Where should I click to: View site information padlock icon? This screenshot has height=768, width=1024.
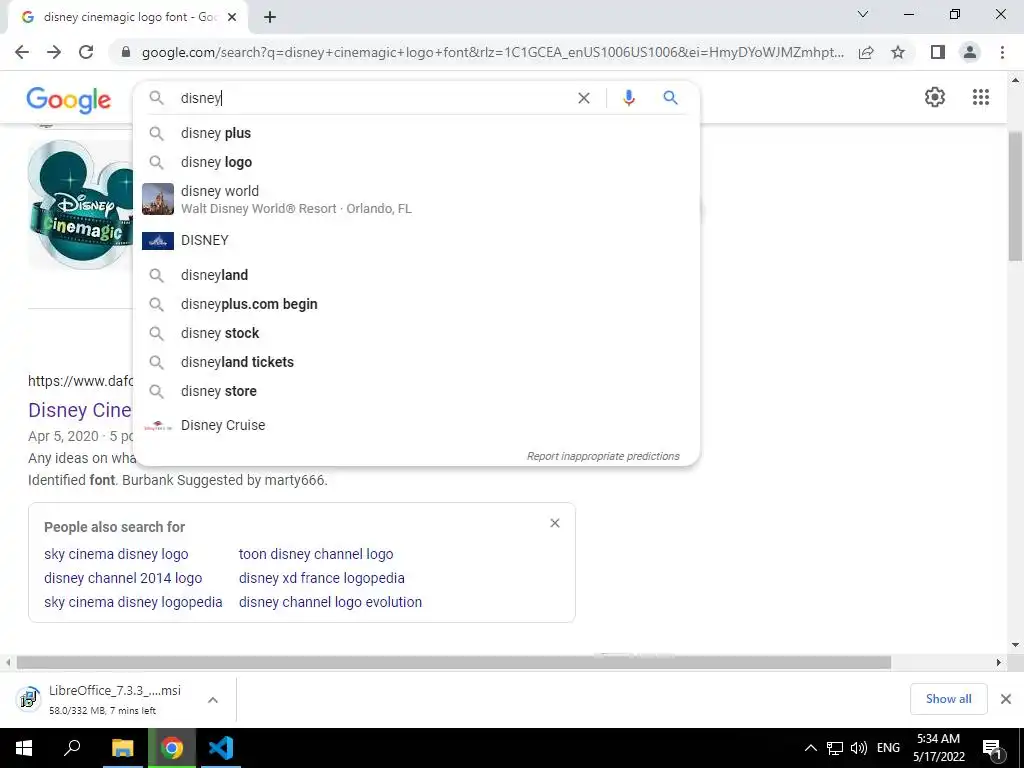coord(126,52)
